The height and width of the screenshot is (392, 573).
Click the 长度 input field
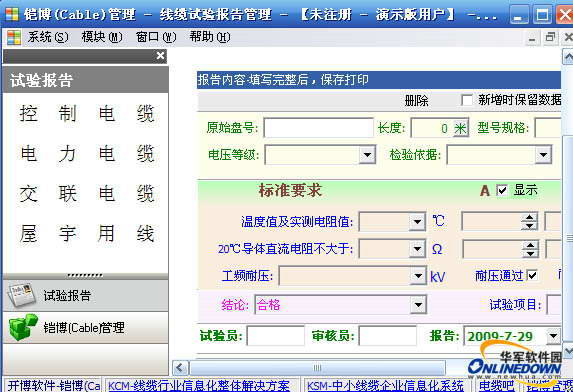[432, 128]
